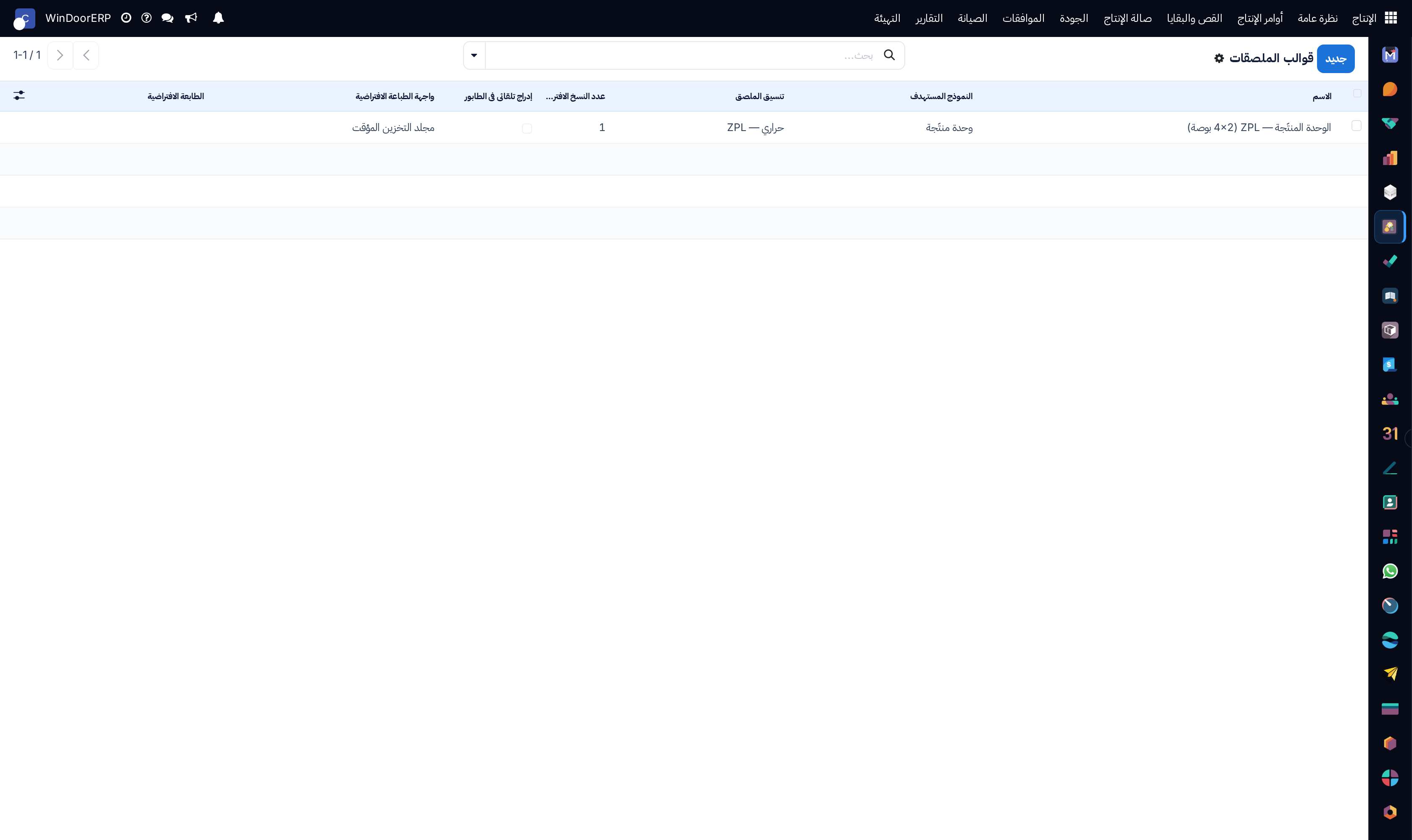The height and width of the screenshot is (840, 1412).
Task: Open the 31 Calendar app icon
Action: pos(1390,433)
